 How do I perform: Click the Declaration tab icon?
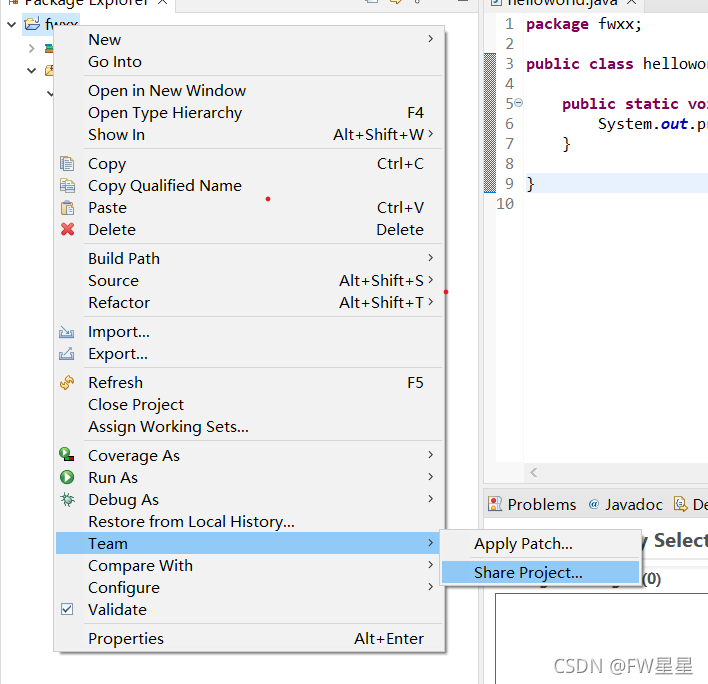[680, 504]
